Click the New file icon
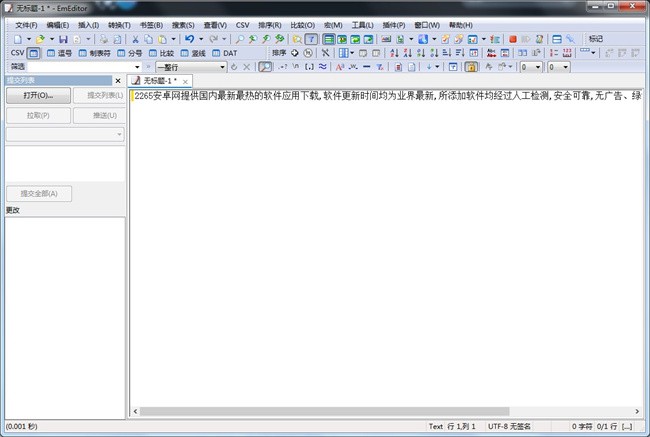The width and height of the screenshot is (650, 437). coord(15,39)
